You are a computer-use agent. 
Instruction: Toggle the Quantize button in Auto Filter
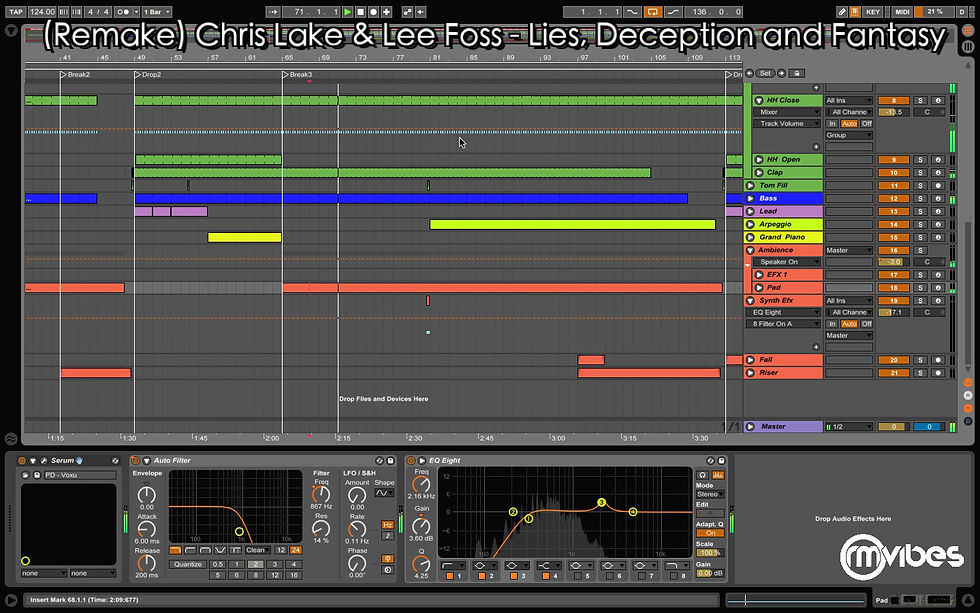point(188,564)
